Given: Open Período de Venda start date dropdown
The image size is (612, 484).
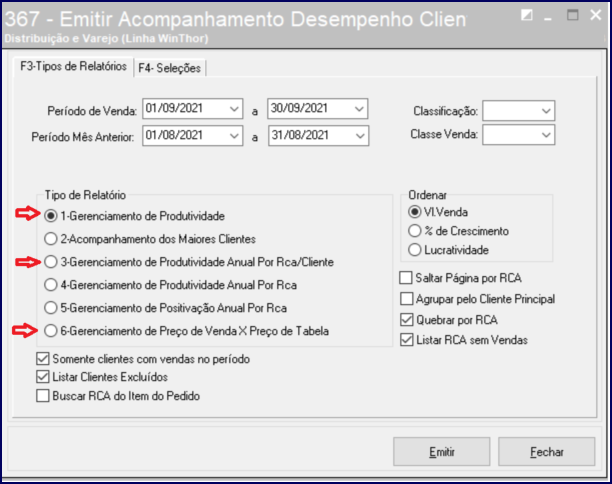Looking at the screenshot, I should click(234, 109).
